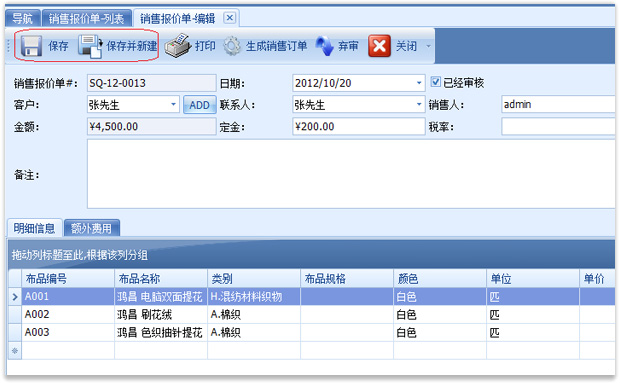This screenshot has width=620, height=383.
Task: Switch to the 销售报价单-列表 tab
Action: point(87,18)
